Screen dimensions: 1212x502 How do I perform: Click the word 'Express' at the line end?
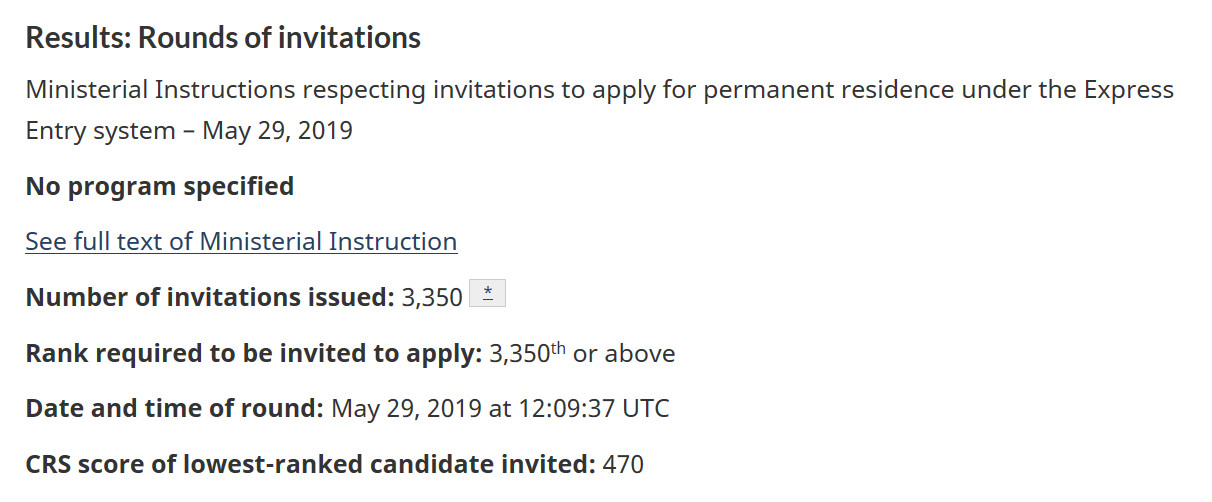click(x=1129, y=90)
